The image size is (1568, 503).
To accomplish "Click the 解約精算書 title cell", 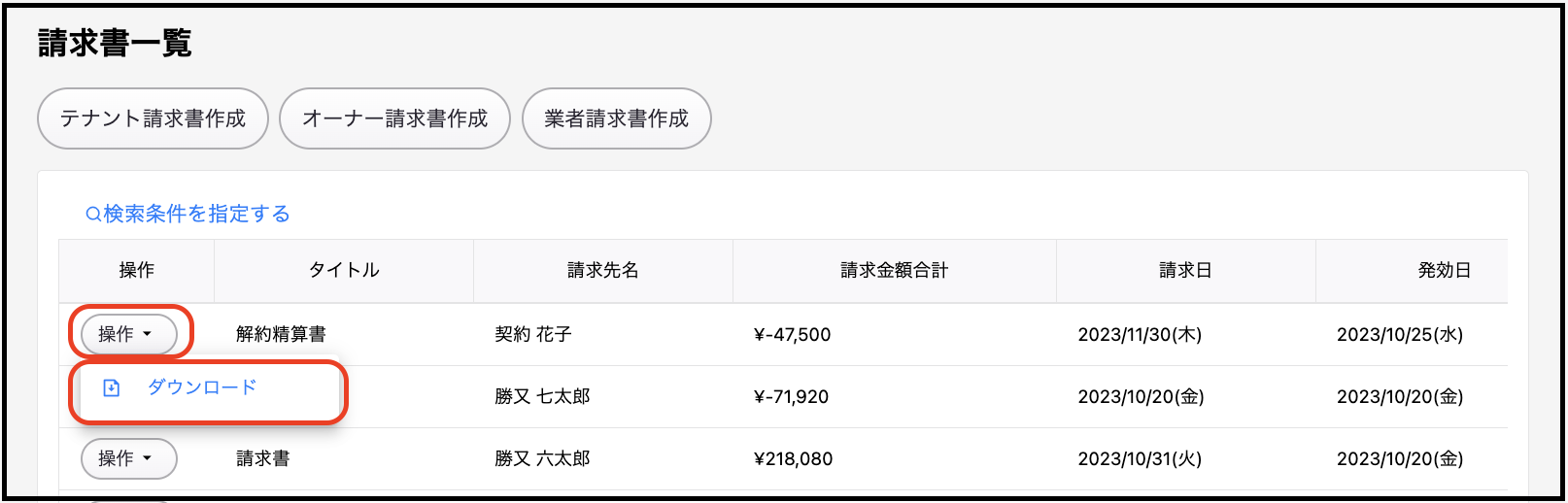I will pos(281,335).
